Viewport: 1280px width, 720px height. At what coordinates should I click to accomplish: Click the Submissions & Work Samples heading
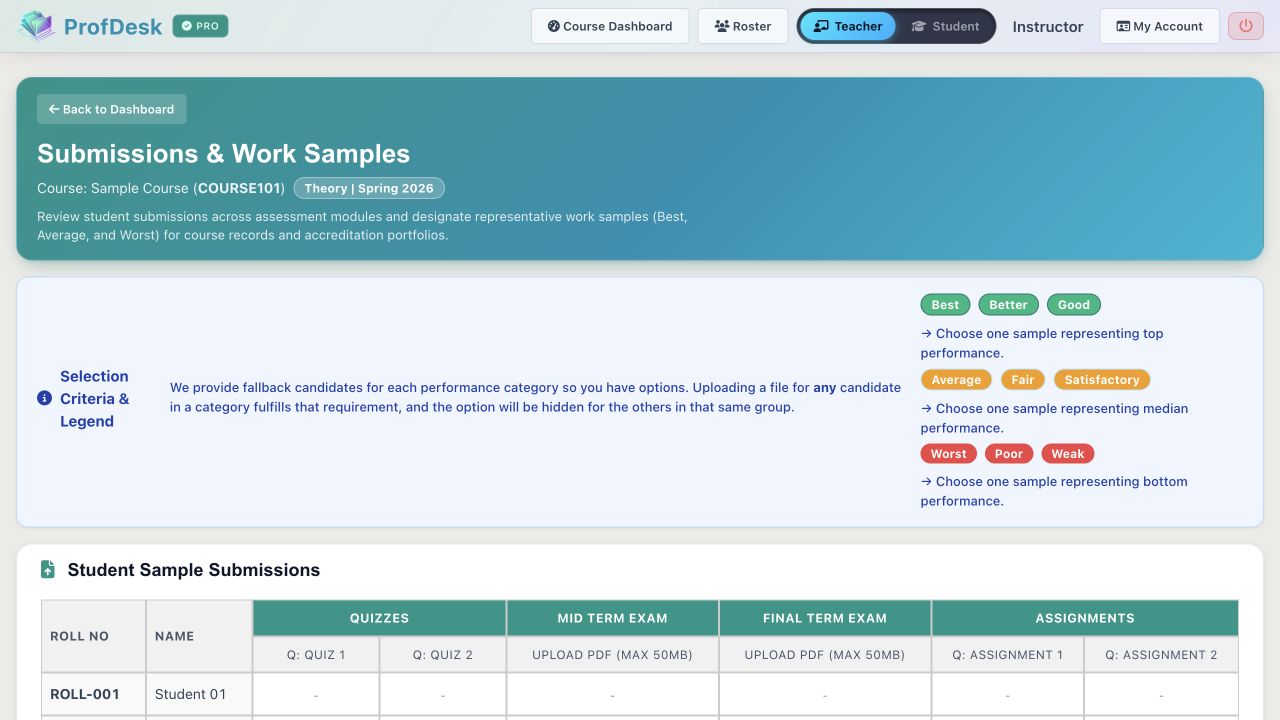pyautogui.click(x=224, y=154)
